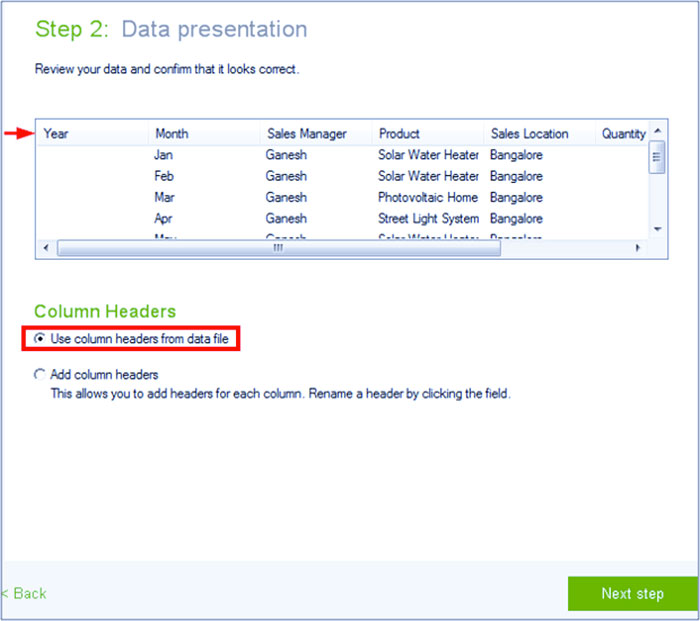Image resolution: width=700 pixels, height=621 pixels.
Task: Click the 'Photovoltaic Home' product cell
Action: pos(428,197)
